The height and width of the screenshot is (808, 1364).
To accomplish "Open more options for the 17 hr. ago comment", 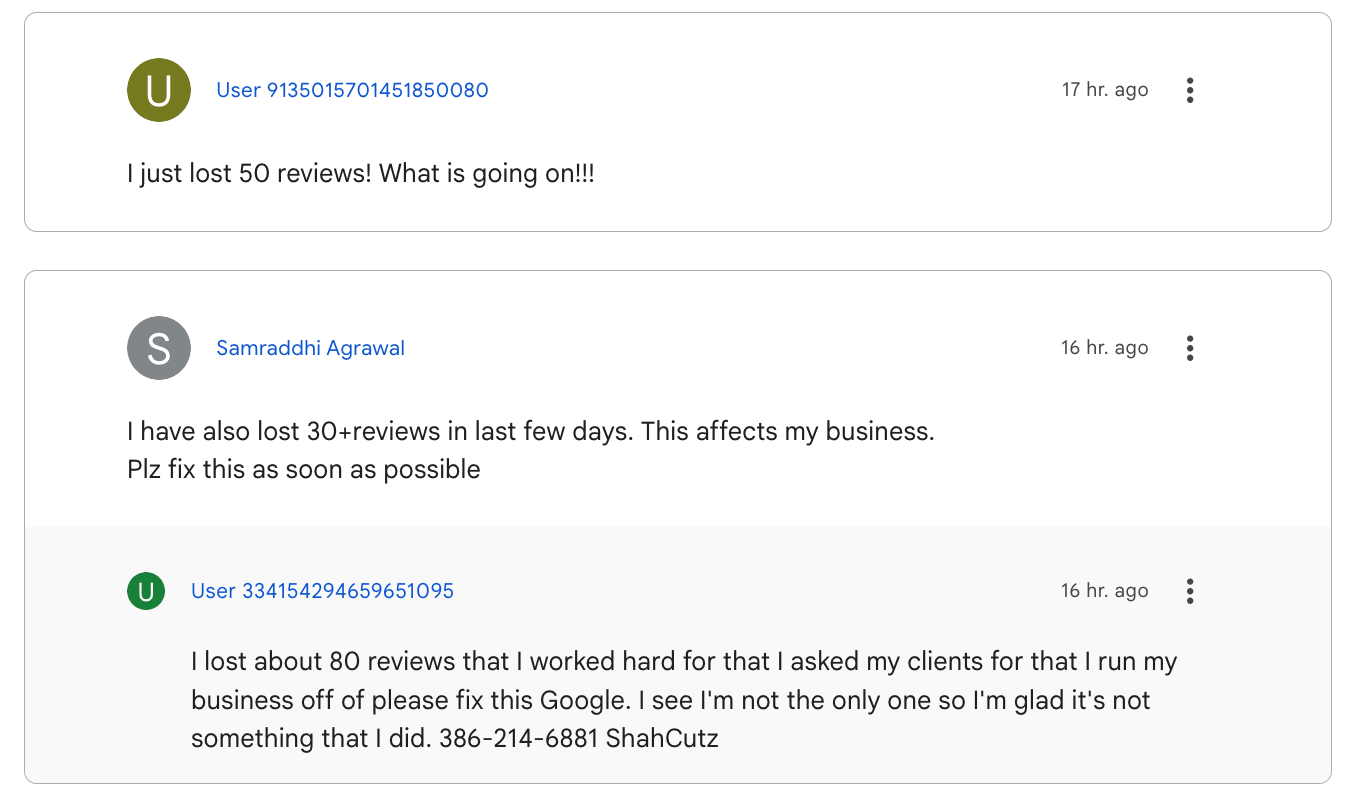I will (x=1190, y=90).
